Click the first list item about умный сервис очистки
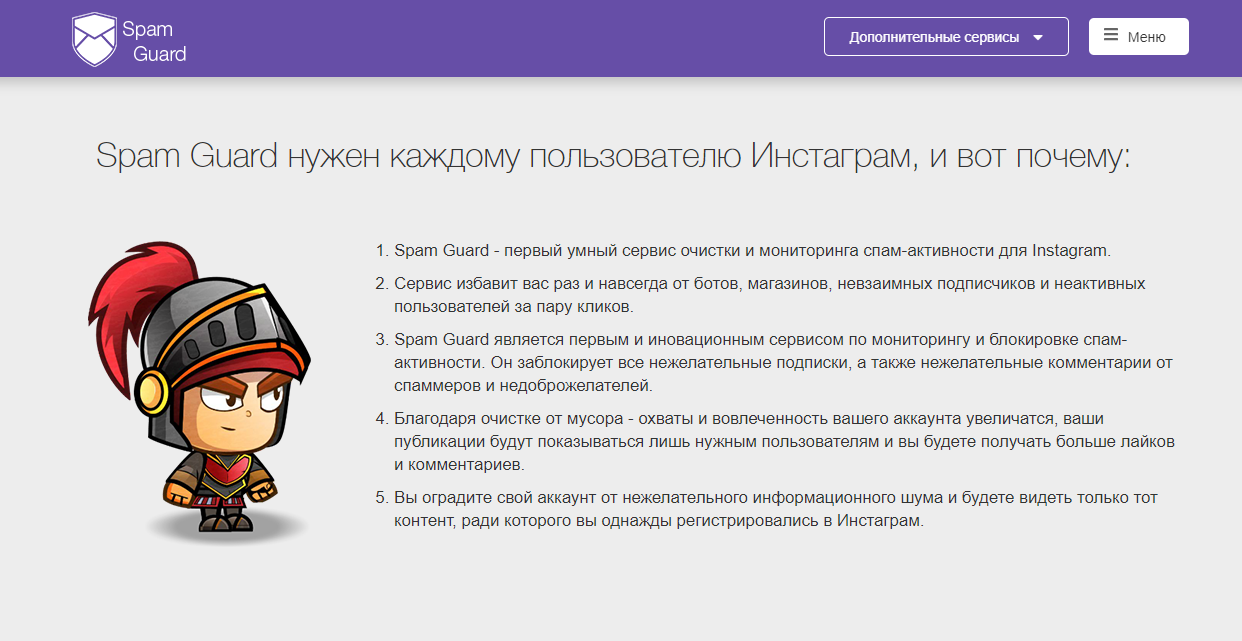This screenshot has height=641, width=1242. [752, 250]
